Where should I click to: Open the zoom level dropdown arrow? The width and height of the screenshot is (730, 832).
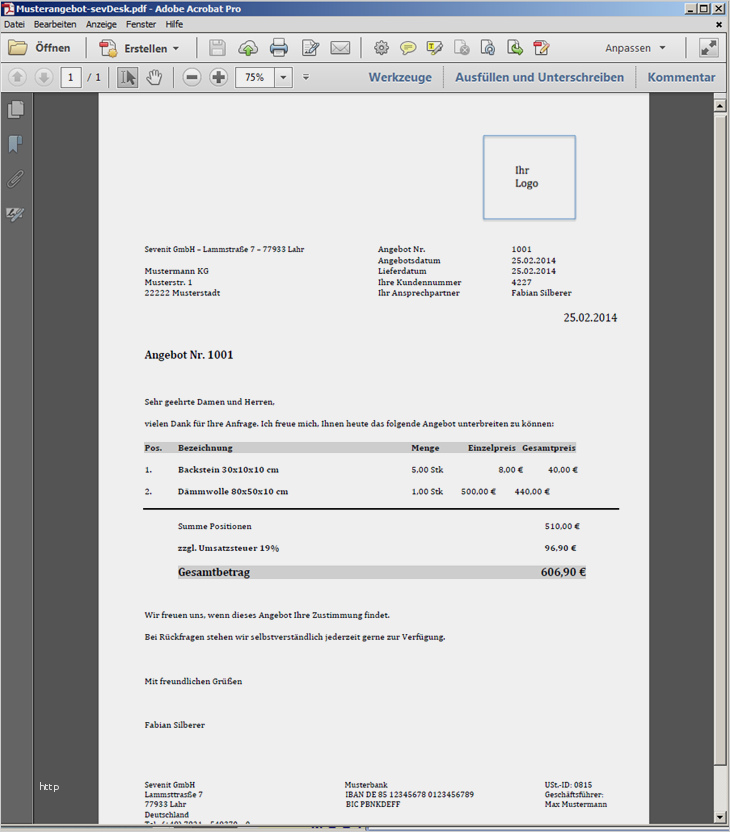(x=283, y=77)
